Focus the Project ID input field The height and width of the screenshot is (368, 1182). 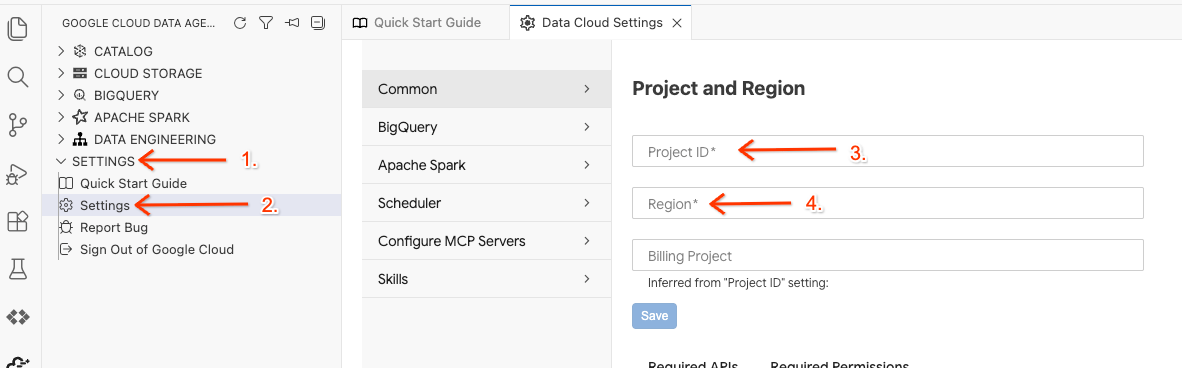(x=888, y=151)
